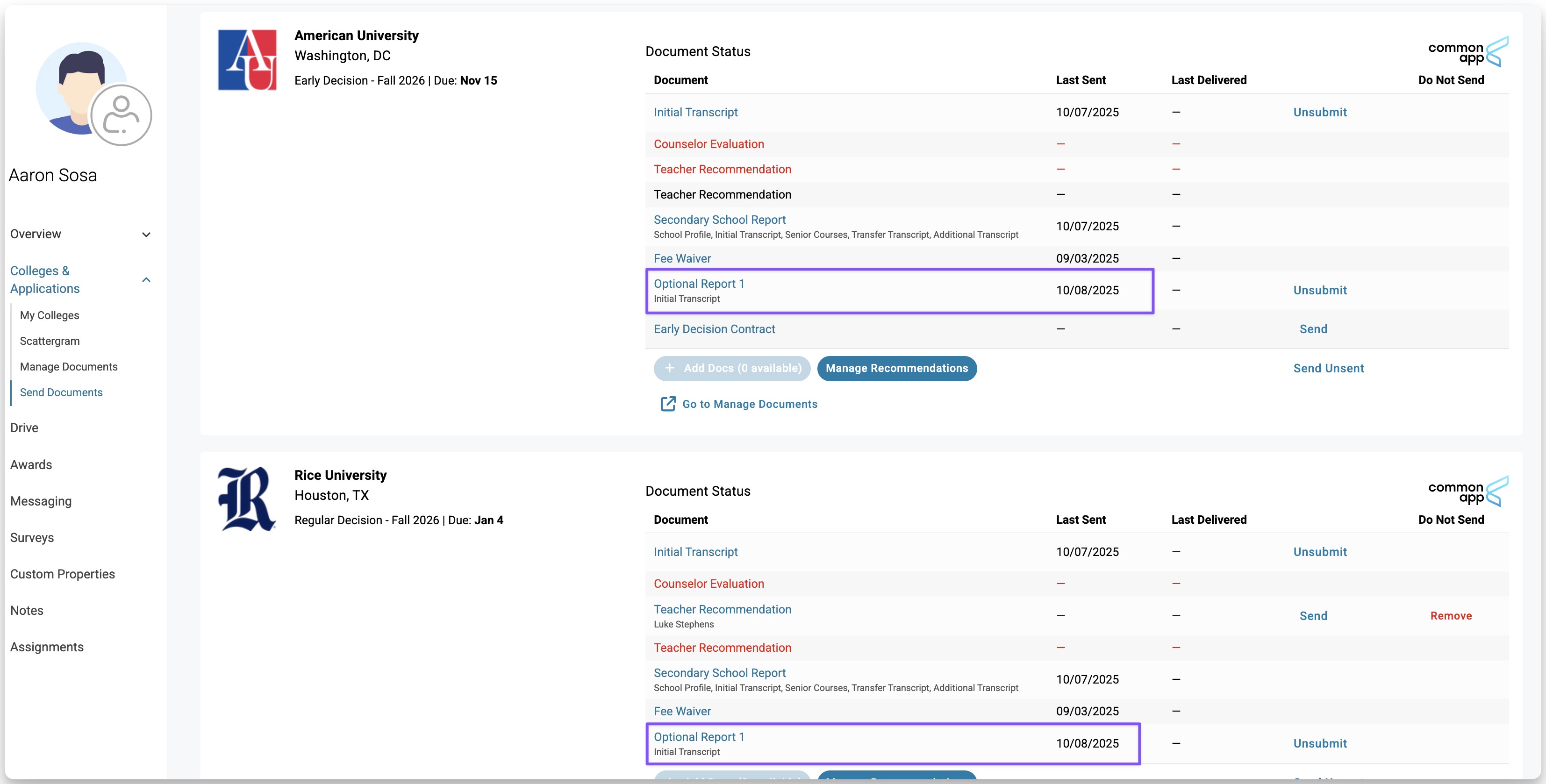Open Scattergram in sidebar
Image resolution: width=1546 pixels, height=784 pixels.
coord(50,341)
